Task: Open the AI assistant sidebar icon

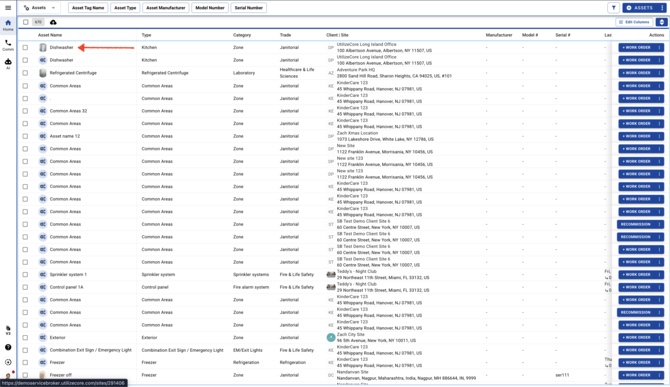Action: (8, 63)
